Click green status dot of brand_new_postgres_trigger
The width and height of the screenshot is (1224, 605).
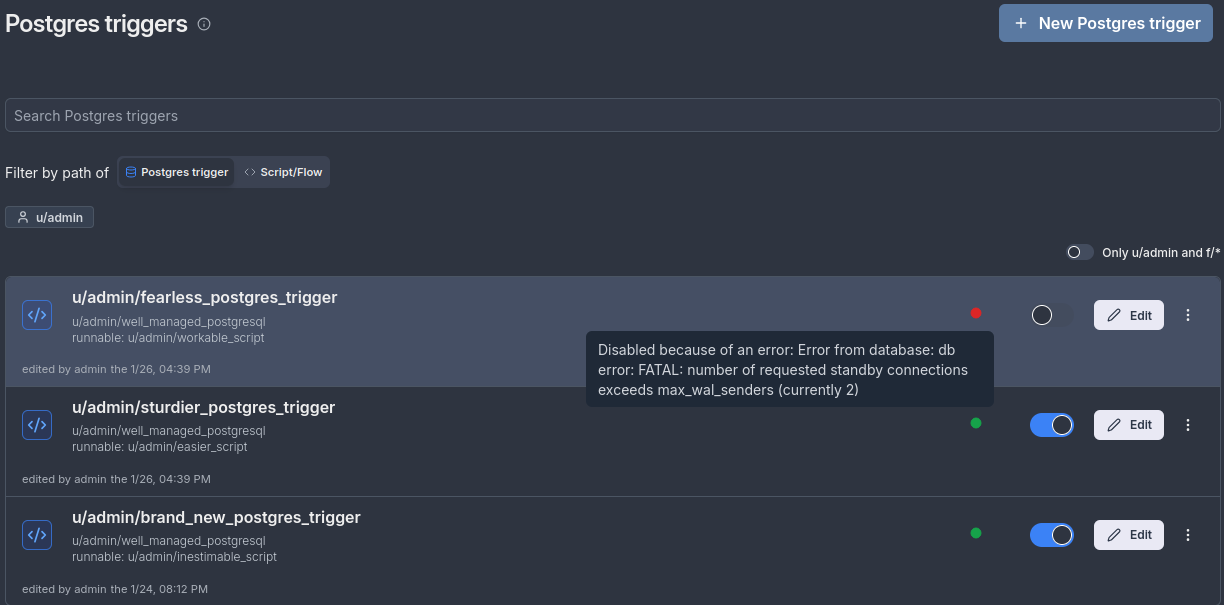point(976,533)
